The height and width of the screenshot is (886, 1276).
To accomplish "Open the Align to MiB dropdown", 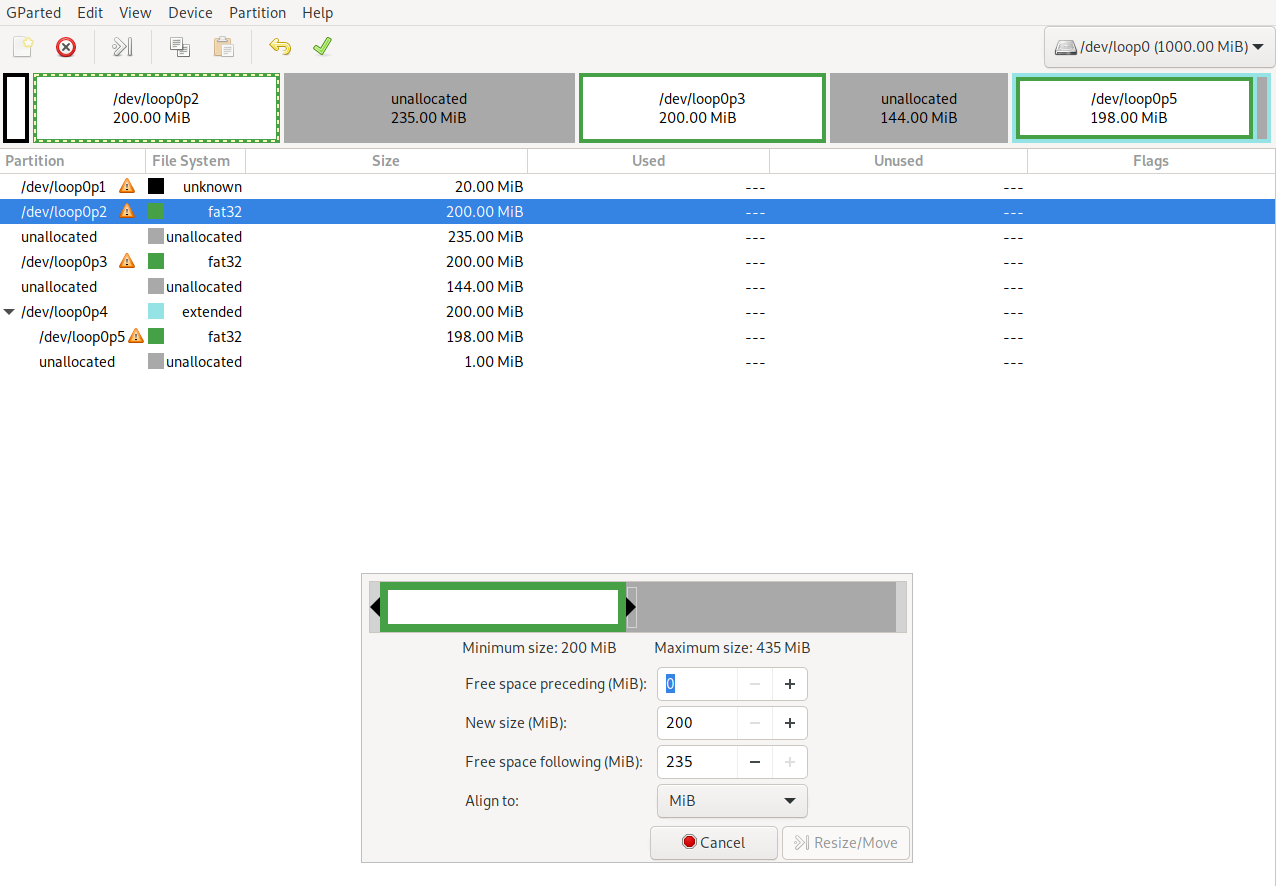I will pos(732,801).
